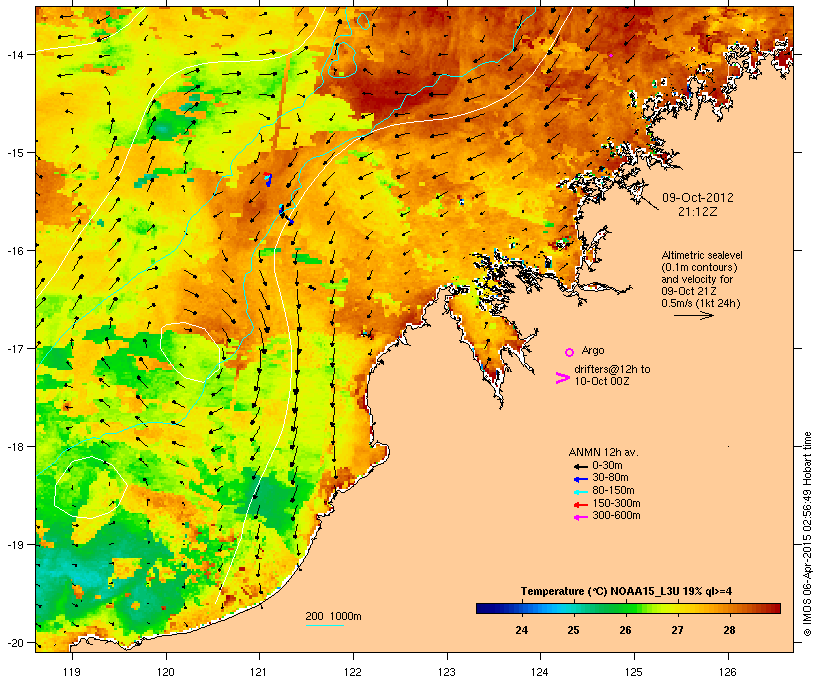Click the '(0.1m contours)' text
The width and height of the screenshot is (820, 680).
coord(699,267)
